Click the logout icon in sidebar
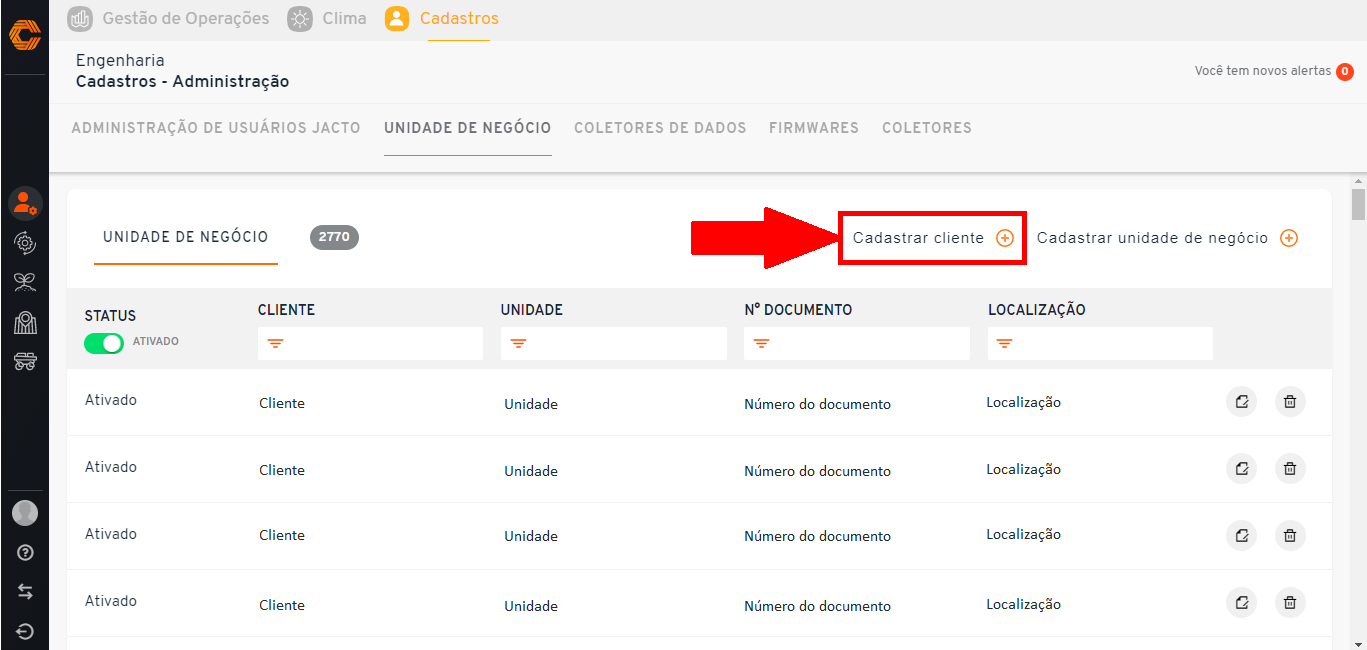The image size is (1367, 650). [x=25, y=632]
